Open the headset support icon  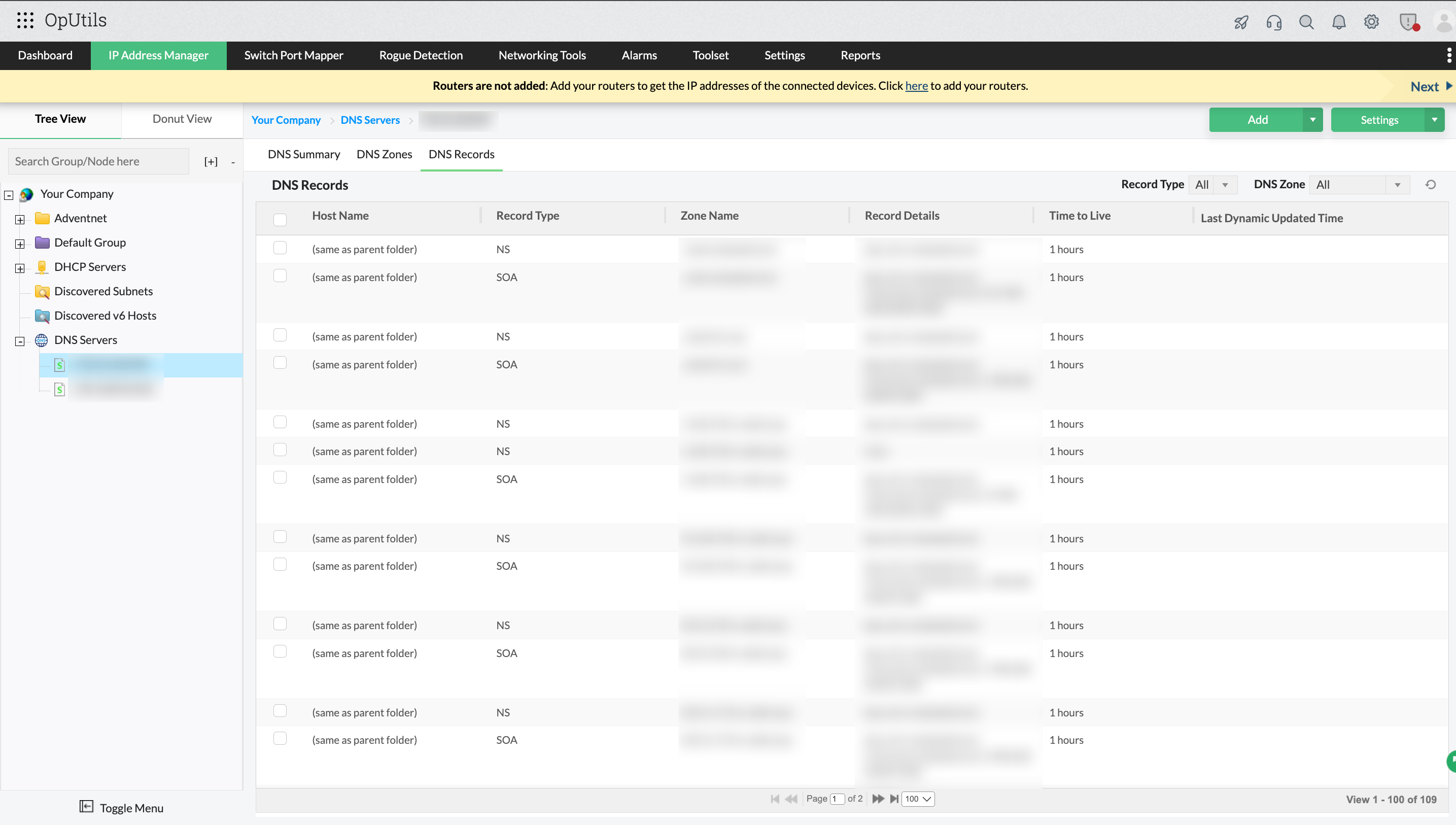(1273, 22)
